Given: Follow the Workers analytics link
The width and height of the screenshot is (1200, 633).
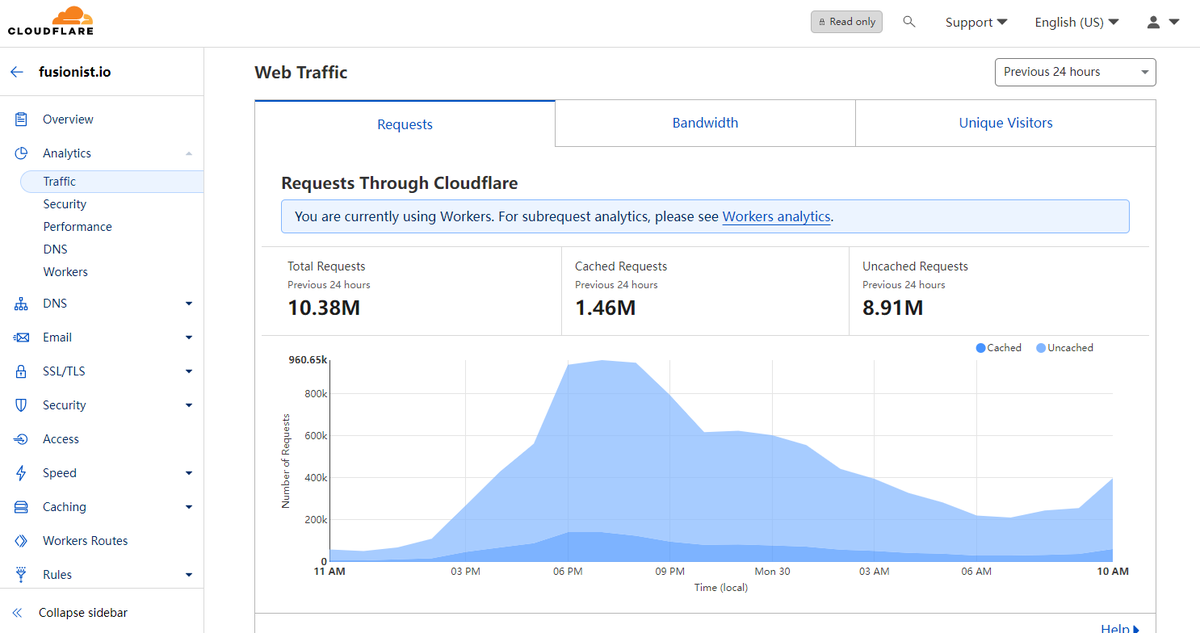Looking at the screenshot, I should click(x=777, y=216).
